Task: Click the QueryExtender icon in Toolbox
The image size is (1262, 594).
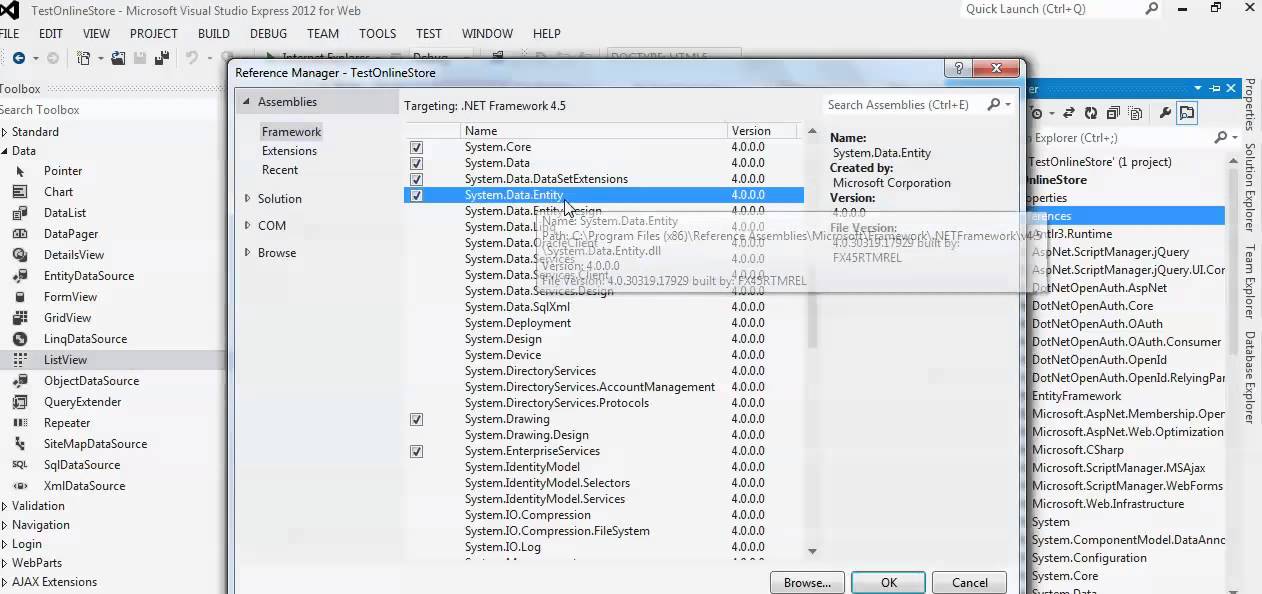Action: pos(20,402)
